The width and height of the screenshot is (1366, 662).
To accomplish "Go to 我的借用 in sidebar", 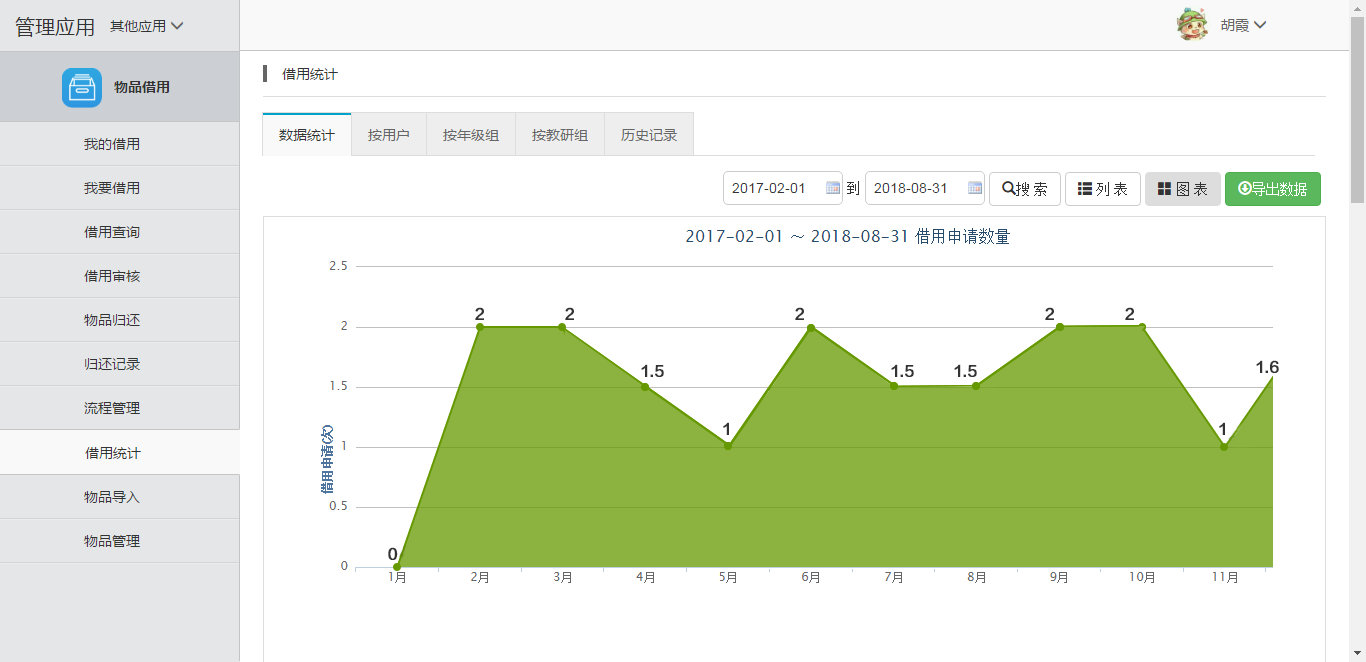I will coord(112,144).
